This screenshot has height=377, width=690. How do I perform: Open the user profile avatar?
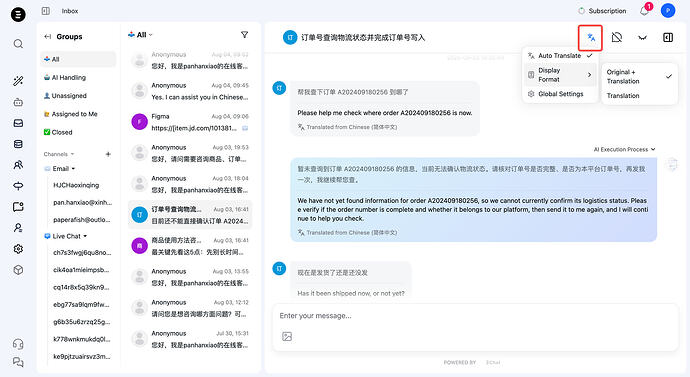[668, 11]
